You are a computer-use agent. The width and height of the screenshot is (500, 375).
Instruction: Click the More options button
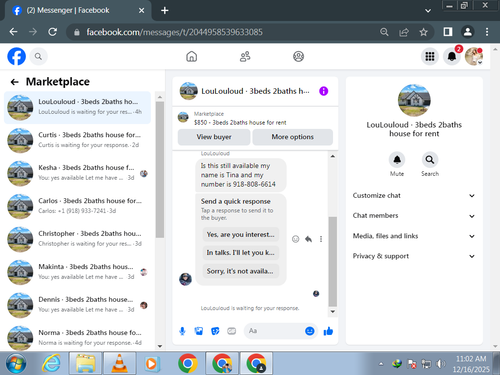pyautogui.click(x=293, y=137)
